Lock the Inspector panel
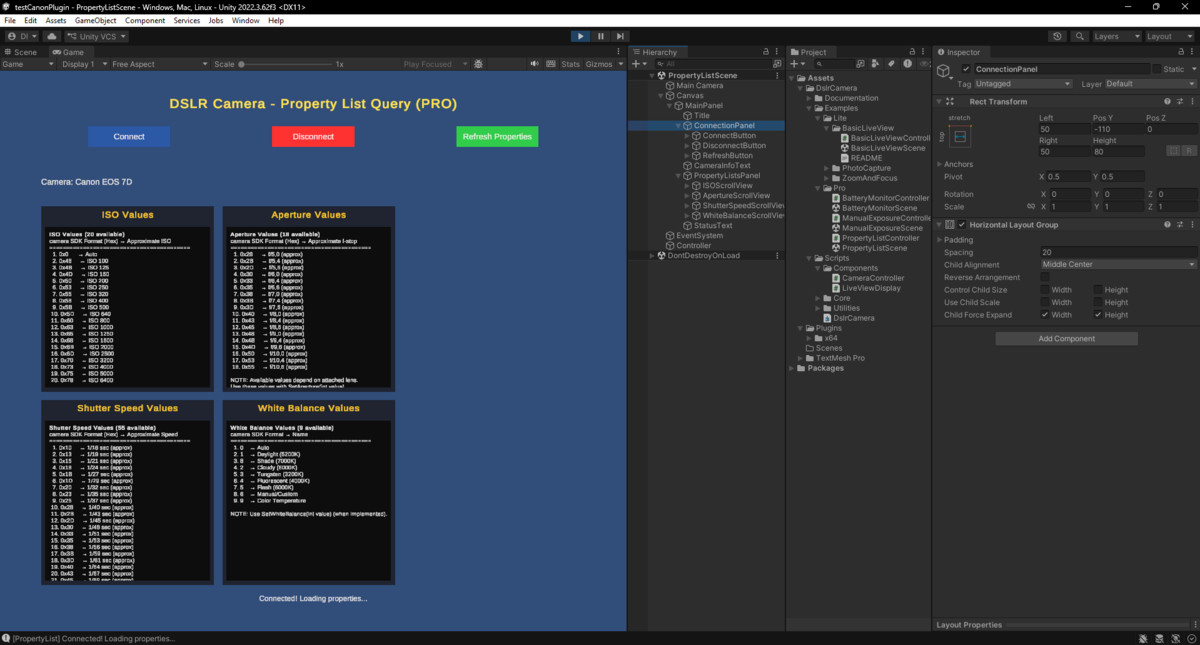The width and height of the screenshot is (1200, 645). [1180, 52]
